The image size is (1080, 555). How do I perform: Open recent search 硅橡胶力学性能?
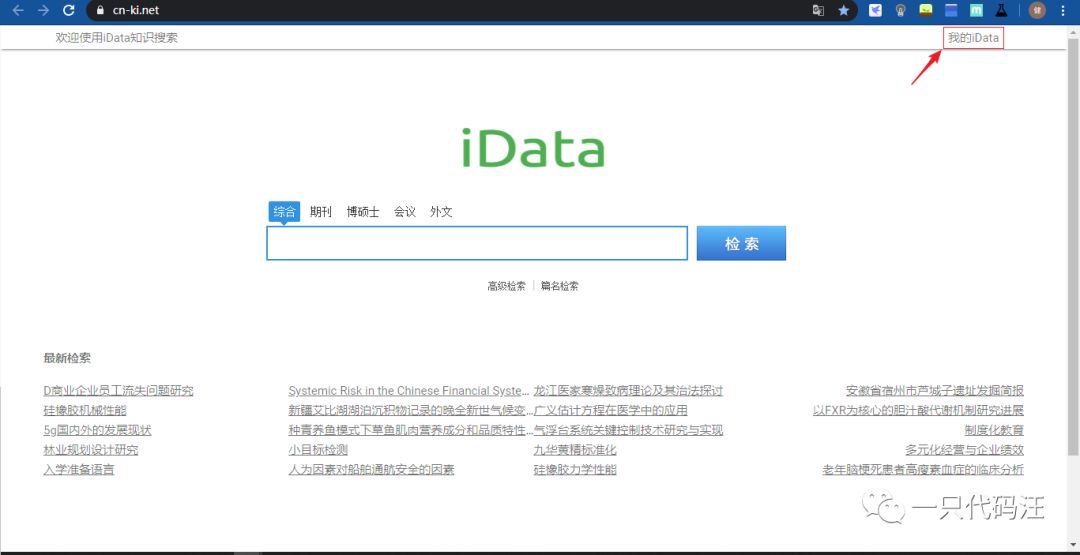(575, 470)
